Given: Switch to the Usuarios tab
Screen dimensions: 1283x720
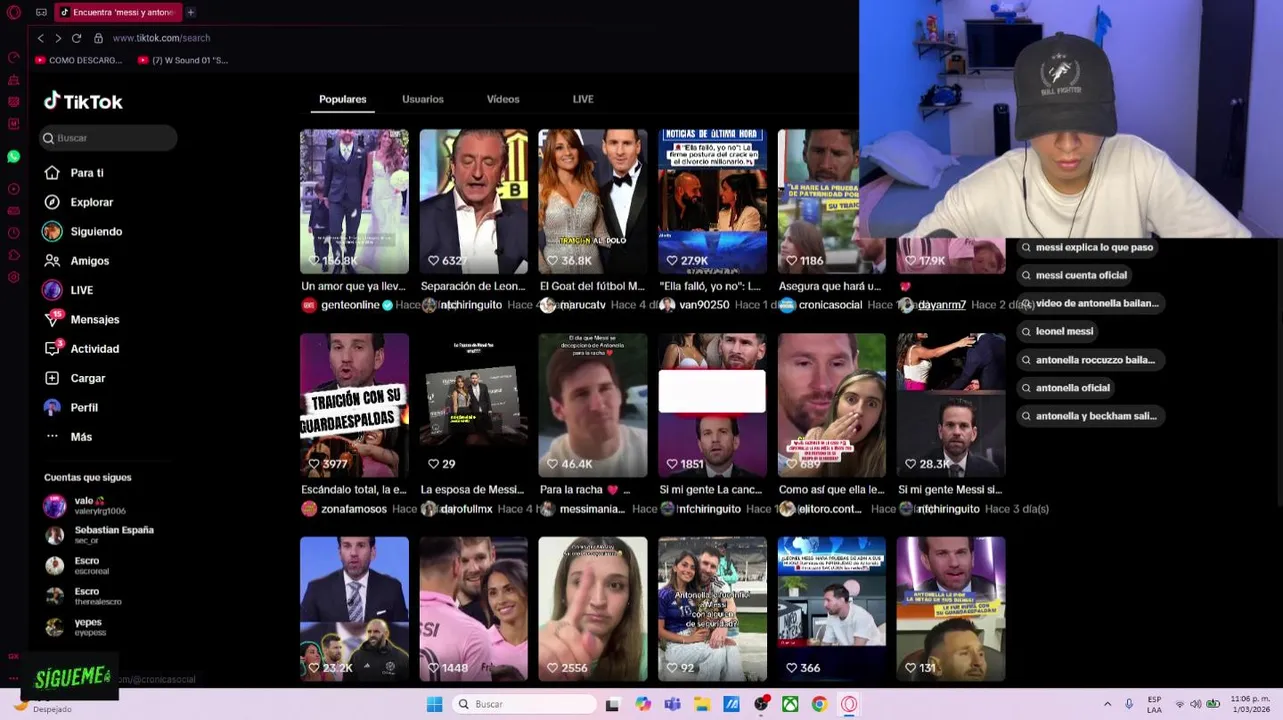Looking at the screenshot, I should 423,99.
